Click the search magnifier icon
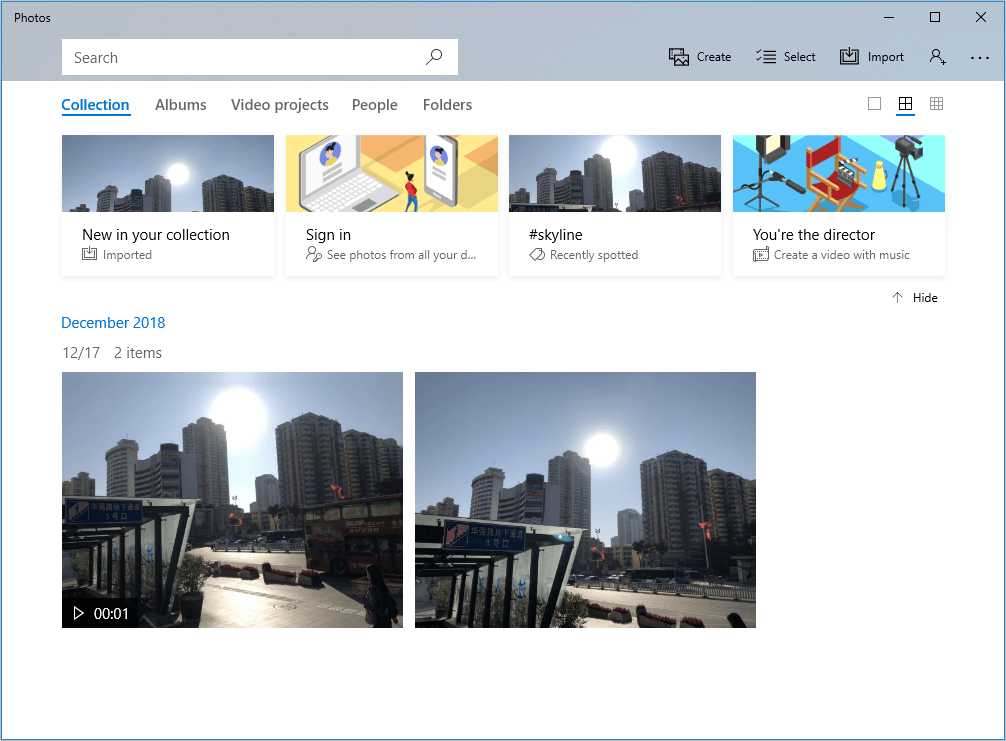Image resolution: width=1006 pixels, height=741 pixels. (434, 57)
